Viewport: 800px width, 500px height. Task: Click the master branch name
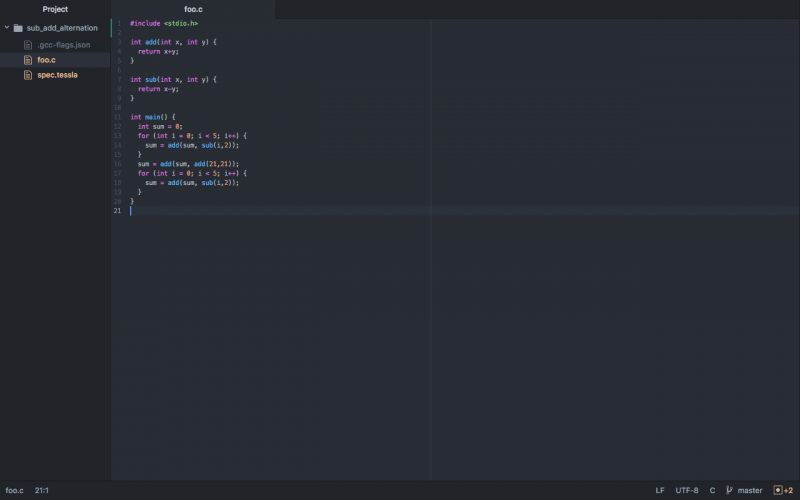pyautogui.click(x=750, y=491)
